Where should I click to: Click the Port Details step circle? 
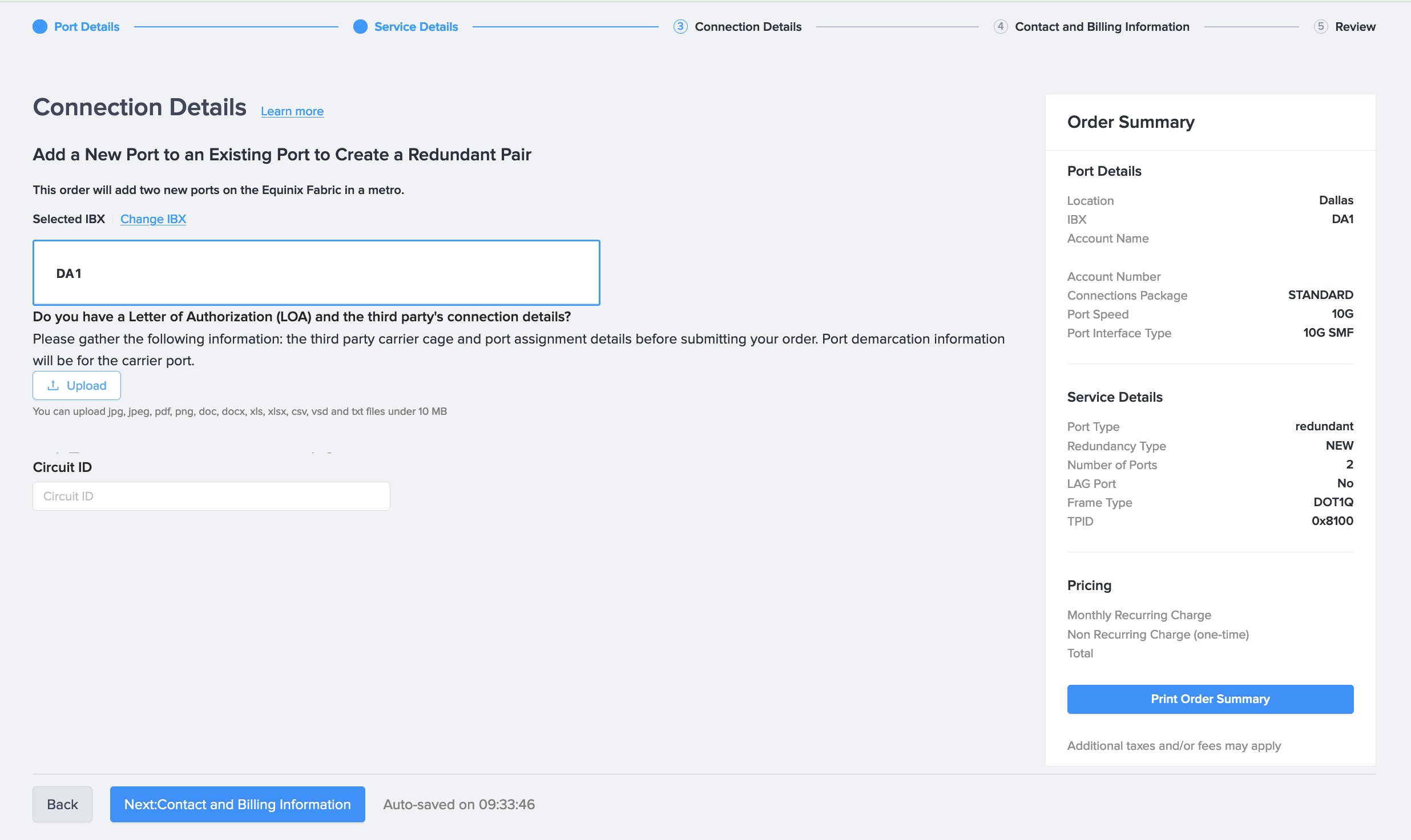tap(40, 27)
